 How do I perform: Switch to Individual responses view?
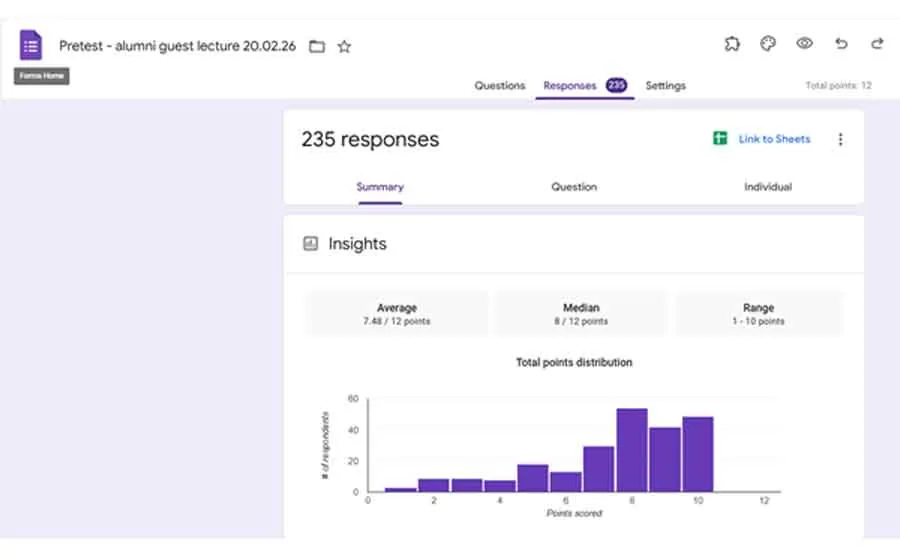point(768,187)
